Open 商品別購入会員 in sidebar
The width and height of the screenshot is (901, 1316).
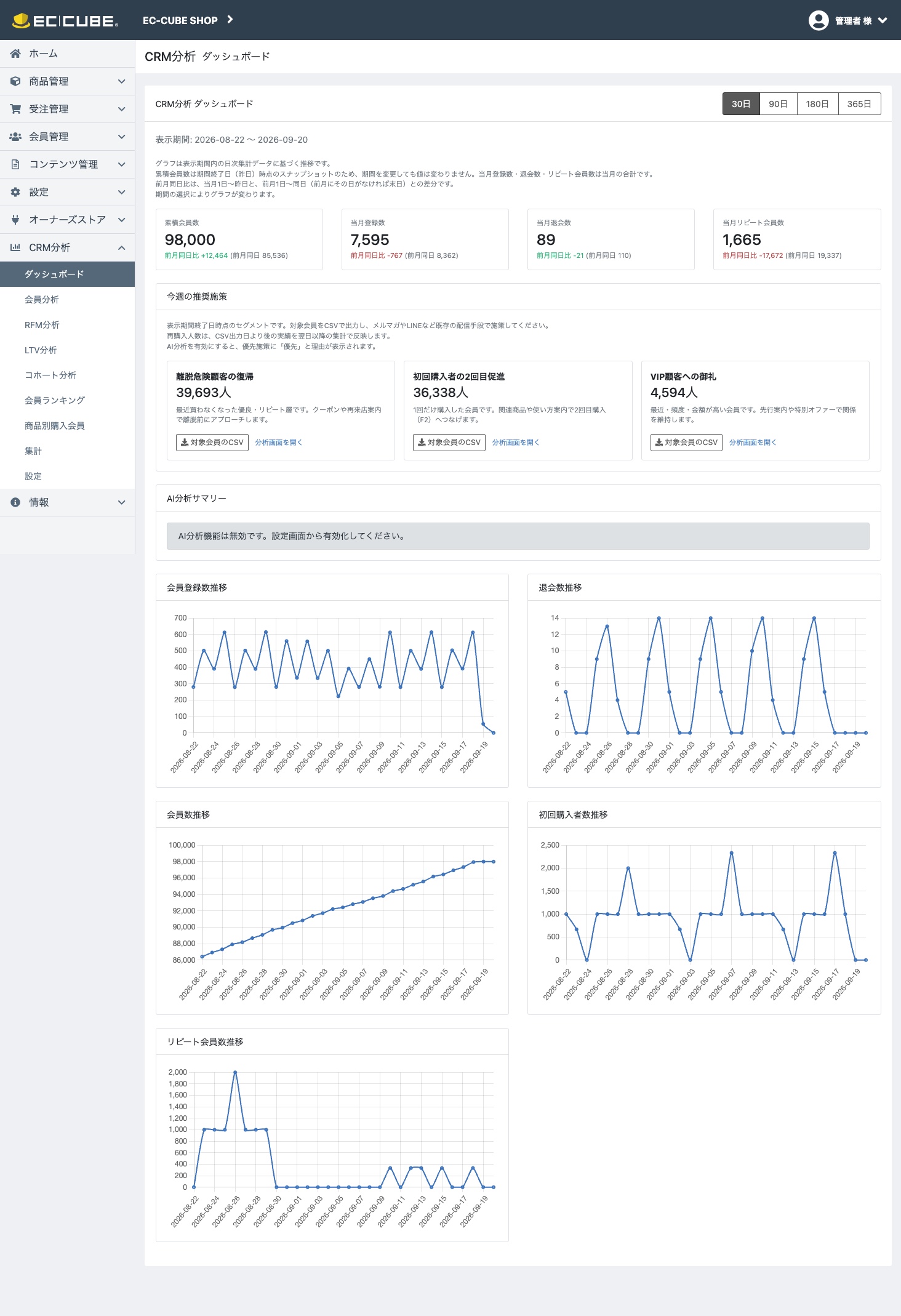tap(68, 425)
